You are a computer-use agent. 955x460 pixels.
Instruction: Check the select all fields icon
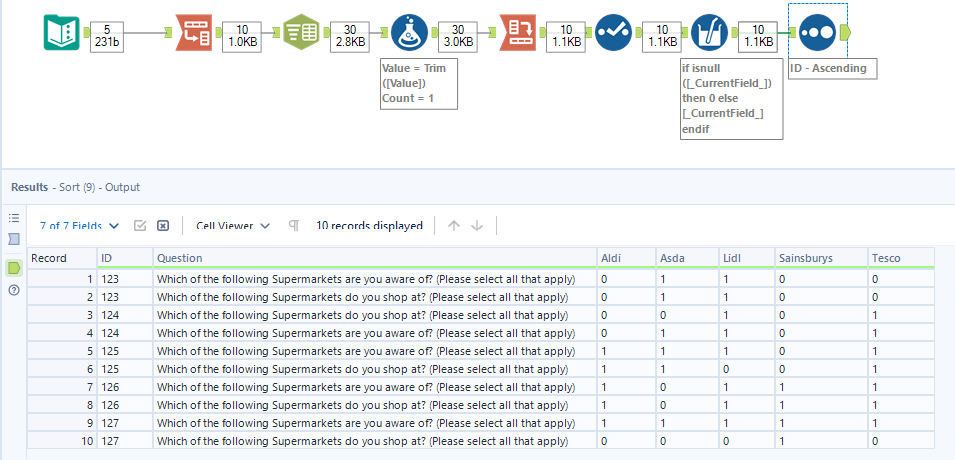(x=141, y=226)
